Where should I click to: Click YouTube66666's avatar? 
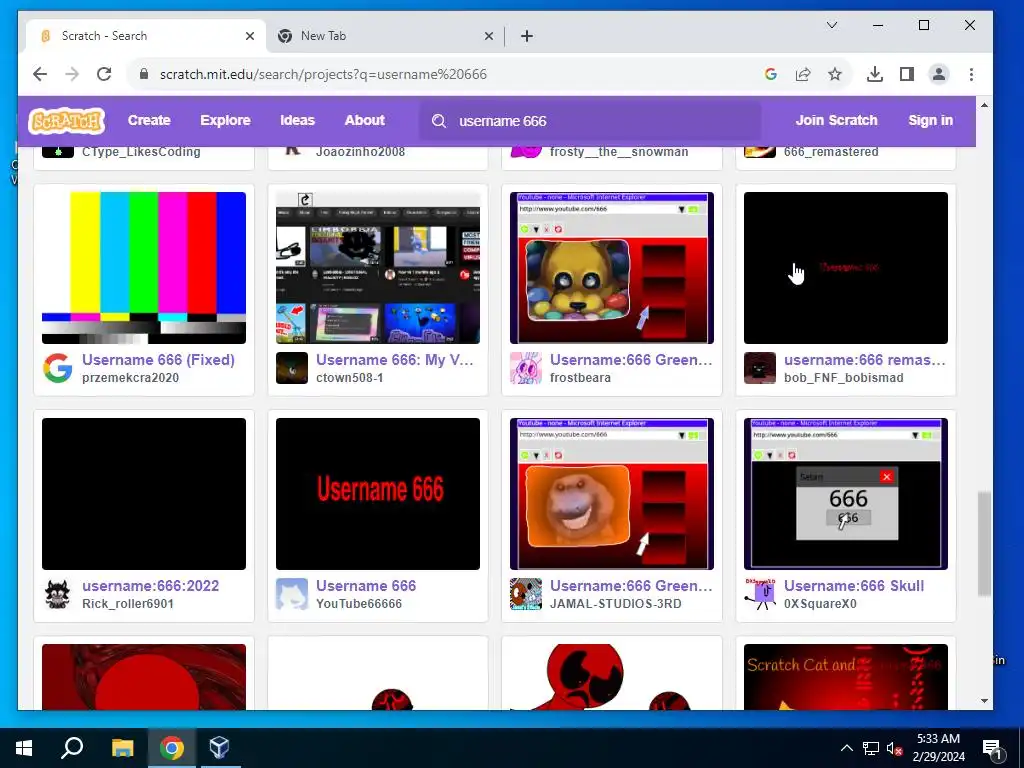point(291,594)
